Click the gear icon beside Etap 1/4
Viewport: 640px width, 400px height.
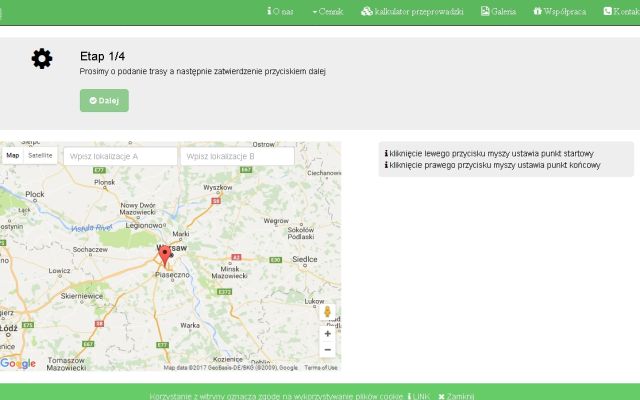pyautogui.click(x=42, y=59)
